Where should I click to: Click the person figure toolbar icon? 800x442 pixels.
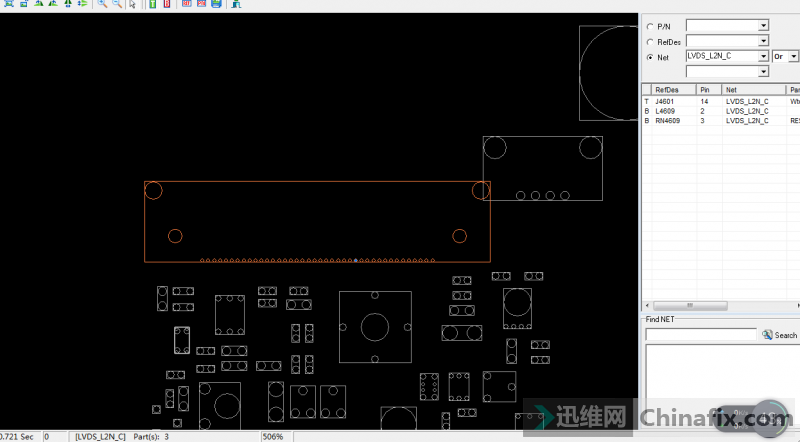pos(236,4)
